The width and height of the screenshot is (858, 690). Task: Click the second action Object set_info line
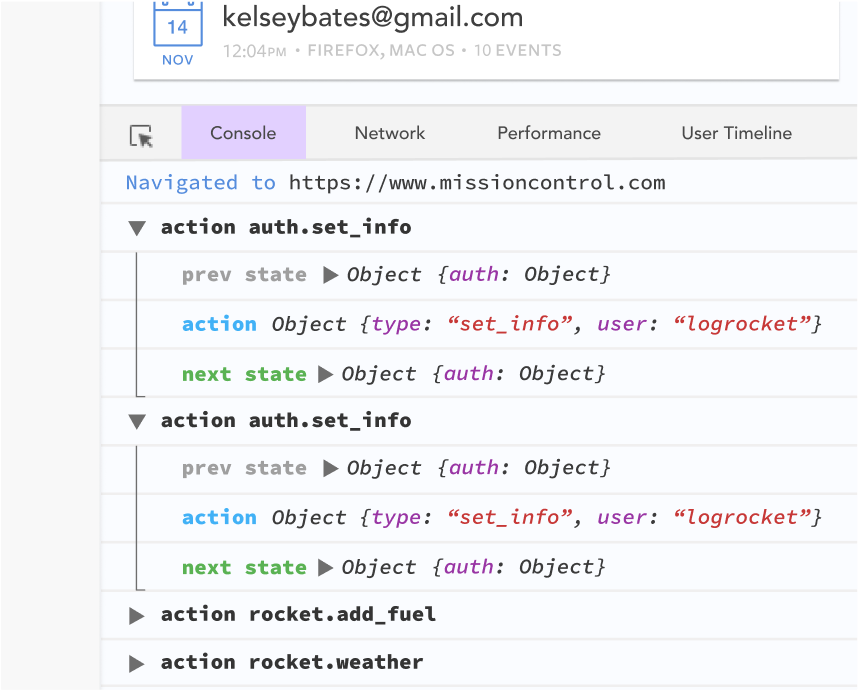(x=501, y=517)
